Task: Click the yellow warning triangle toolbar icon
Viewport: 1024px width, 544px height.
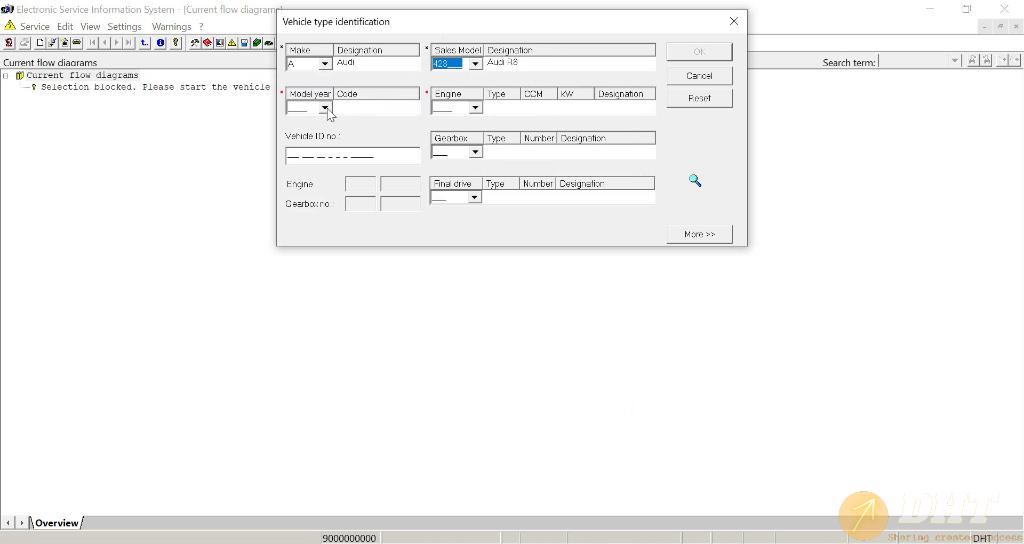Action: (x=232, y=43)
